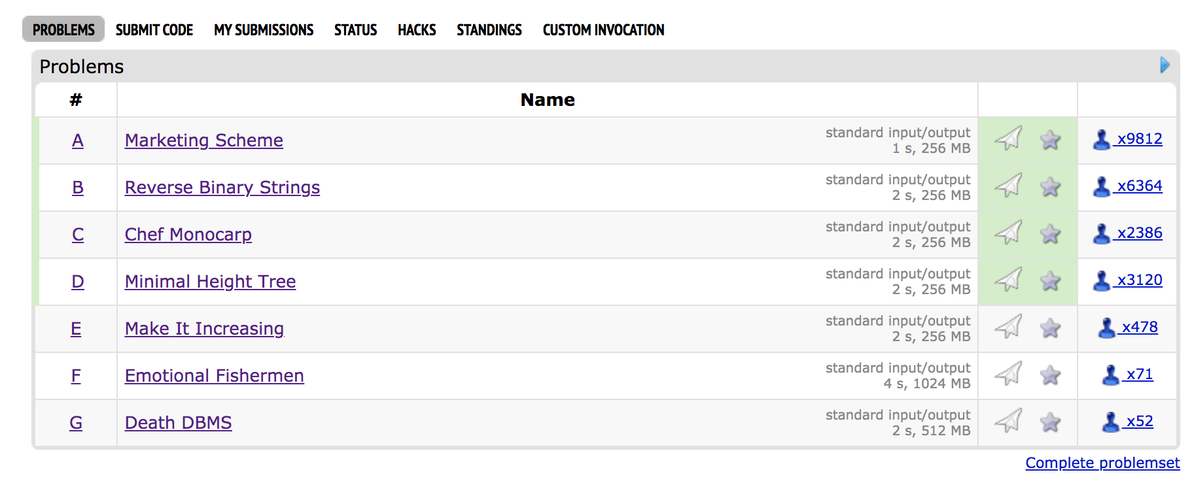Toggle favorite star for Make It Increasing
This screenshot has width=1192, height=502.
pyautogui.click(x=1050, y=327)
